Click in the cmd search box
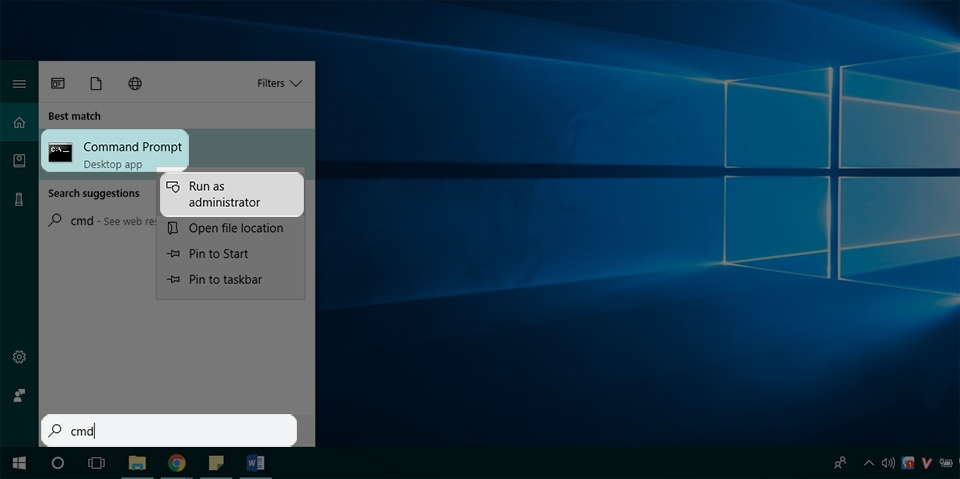Image resolution: width=960 pixels, height=479 pixels. [x=170, y=431]
